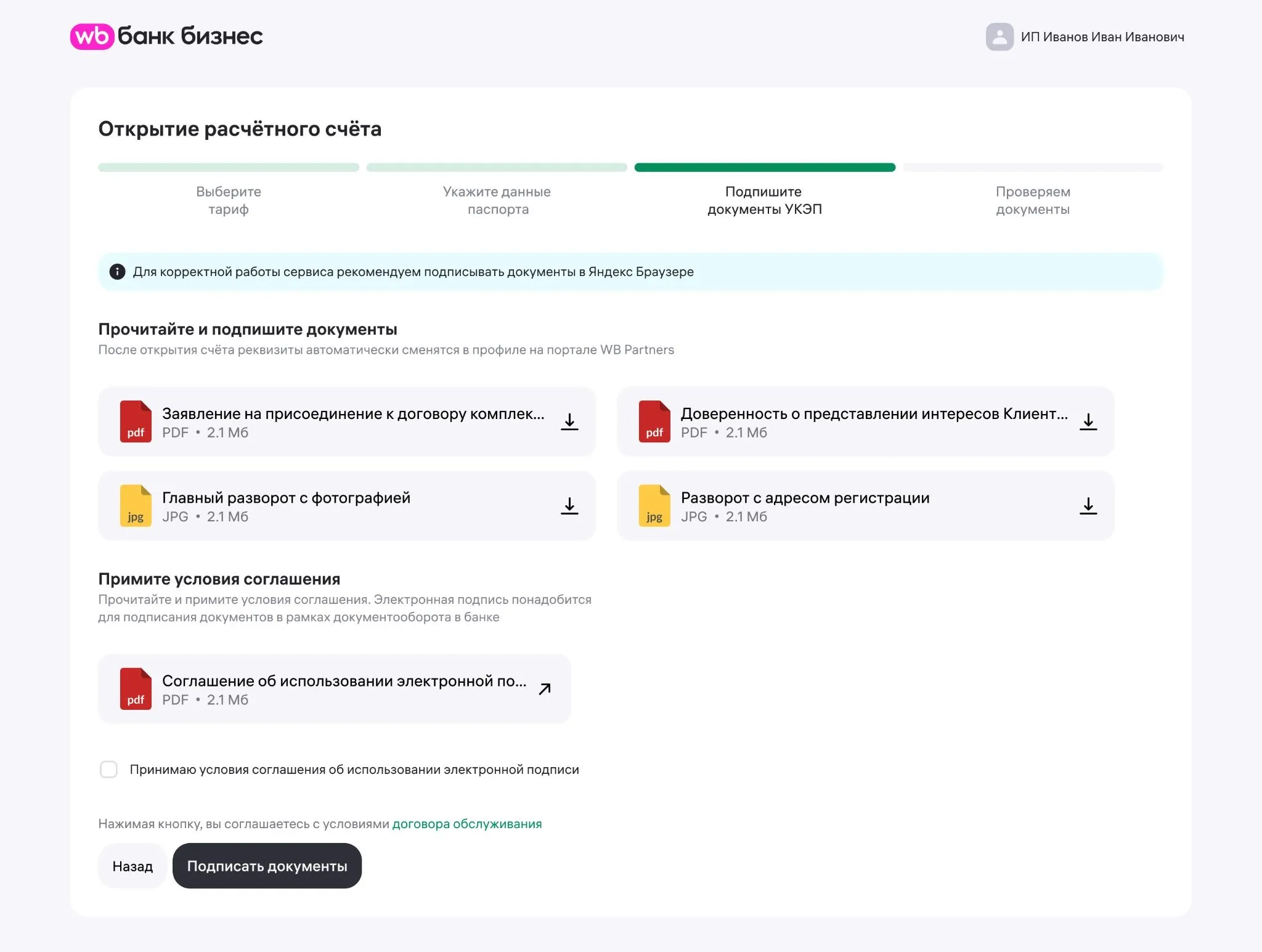Click the PDF icon of Соглашение document
This screenshot has height=952, width=1262.
(136, 689)
